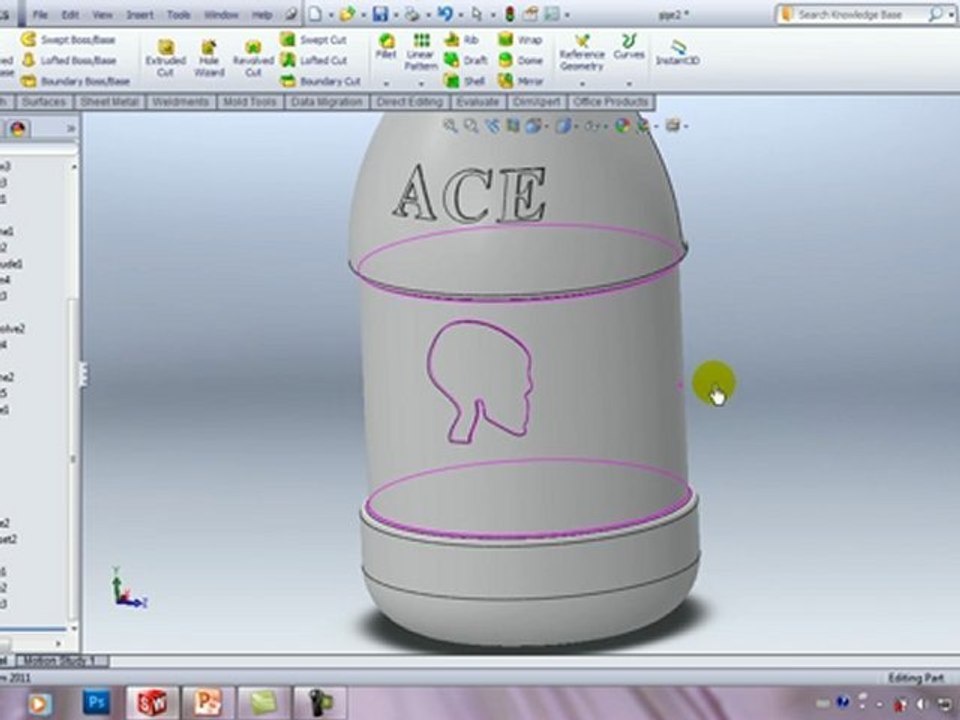Choose the Swept Cut feature
The height and width of the screenshot is (720, 960).
(x=313, y=40)
